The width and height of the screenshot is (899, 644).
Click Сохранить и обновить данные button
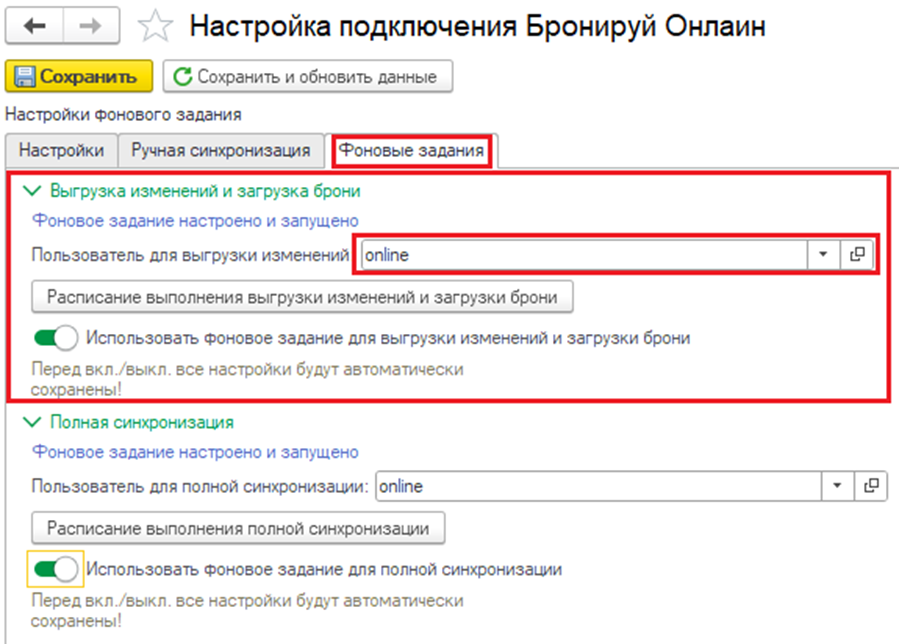(308, 76)
